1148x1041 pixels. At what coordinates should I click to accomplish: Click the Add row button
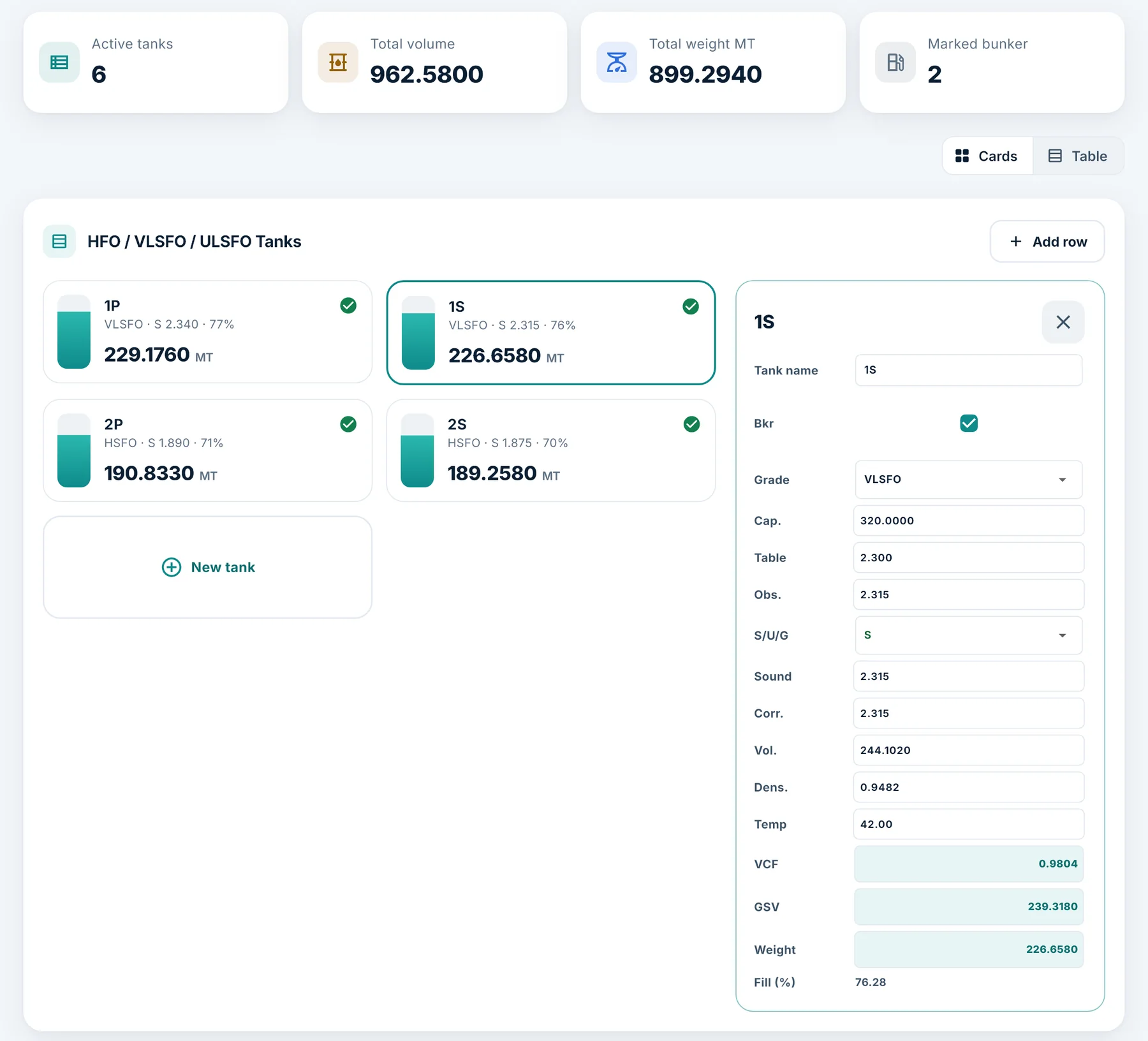pyautogui.click(x=1047, y=242)
